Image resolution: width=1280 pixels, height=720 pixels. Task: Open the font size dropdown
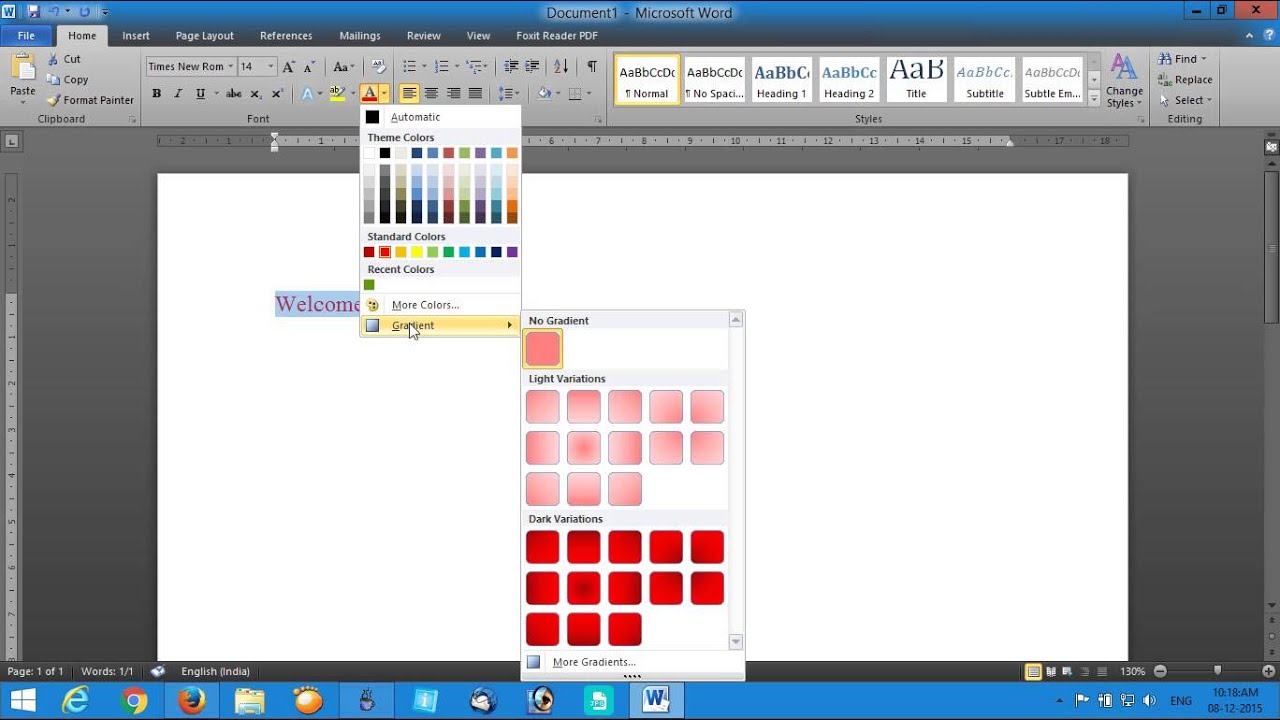tap(270, 67)
